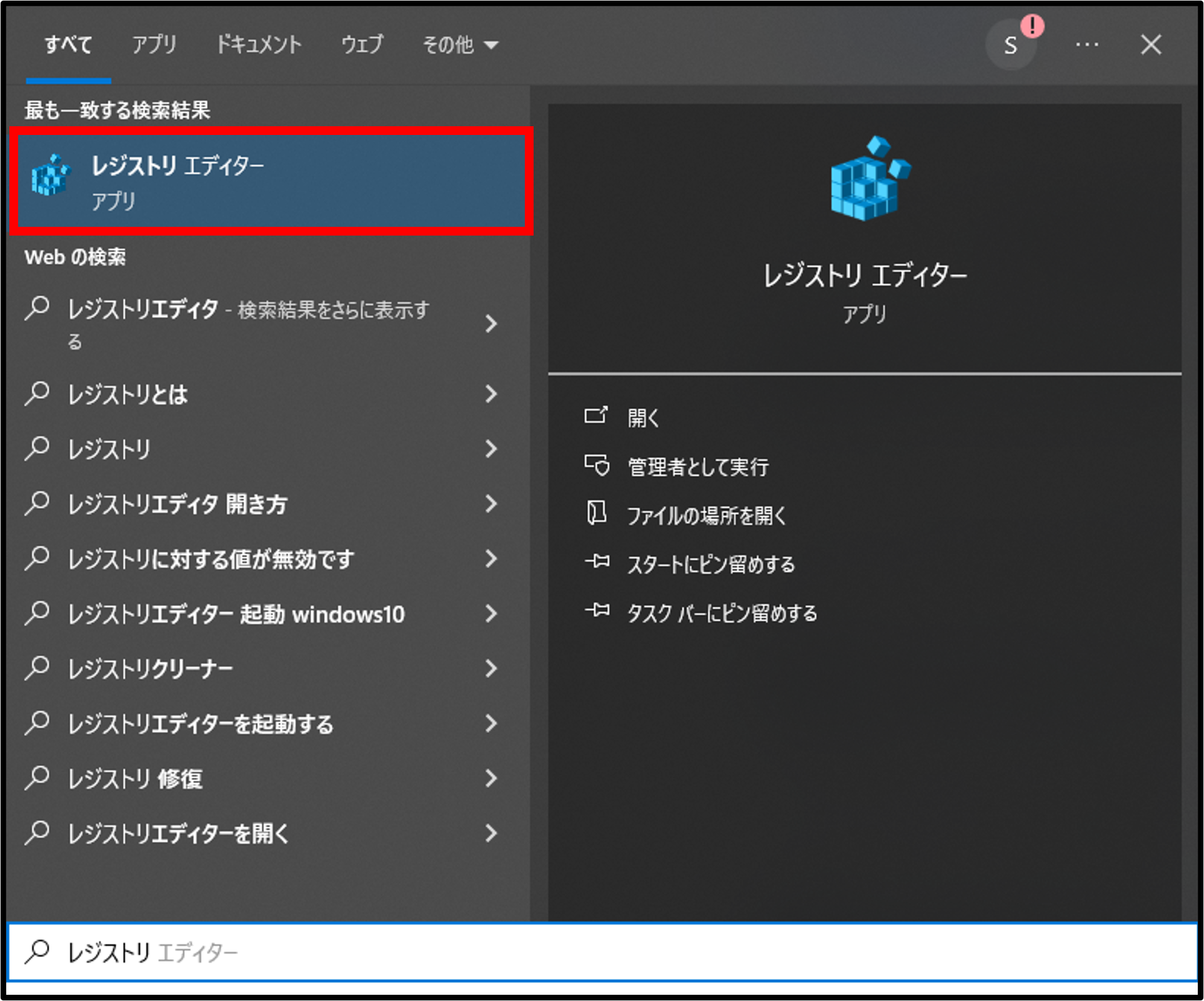Viewport: 1204px width, 1001px height.
Task: Click the ファイルの場所を開く file icon
Action: (x=596, y=514)
